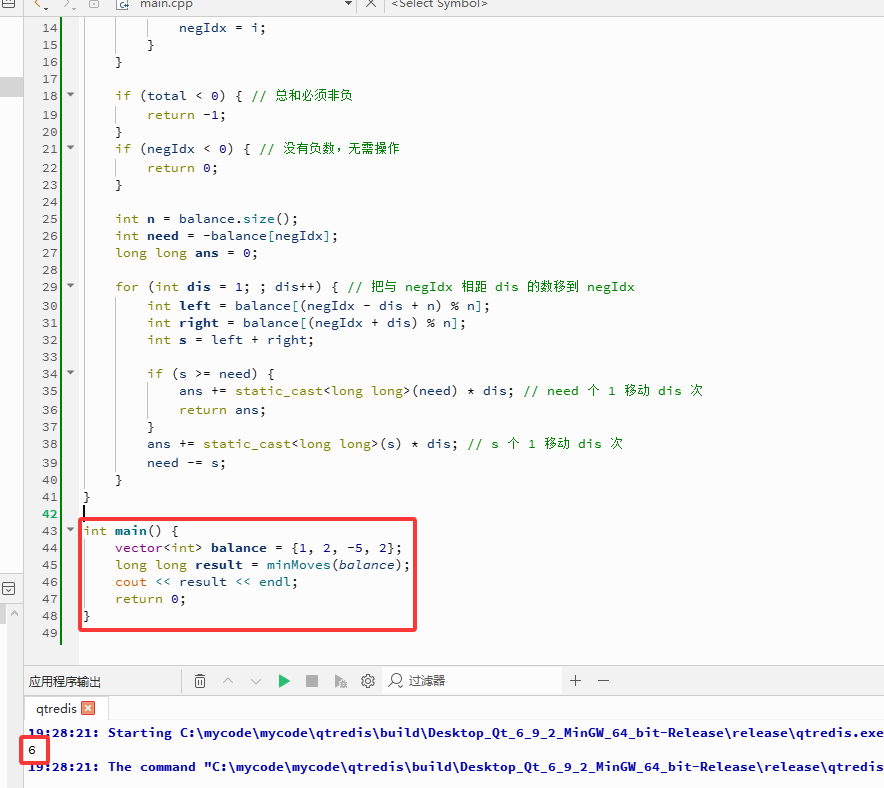Navigate forward with the right arrow

tap(68, 5)
